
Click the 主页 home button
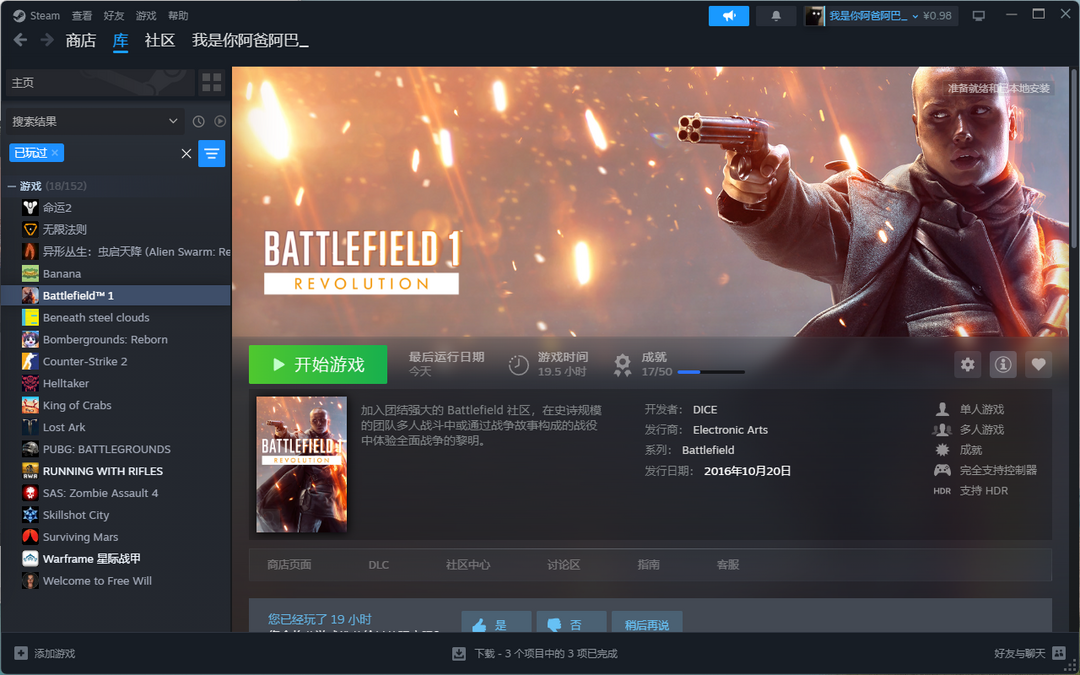click(x=100, y=83)
